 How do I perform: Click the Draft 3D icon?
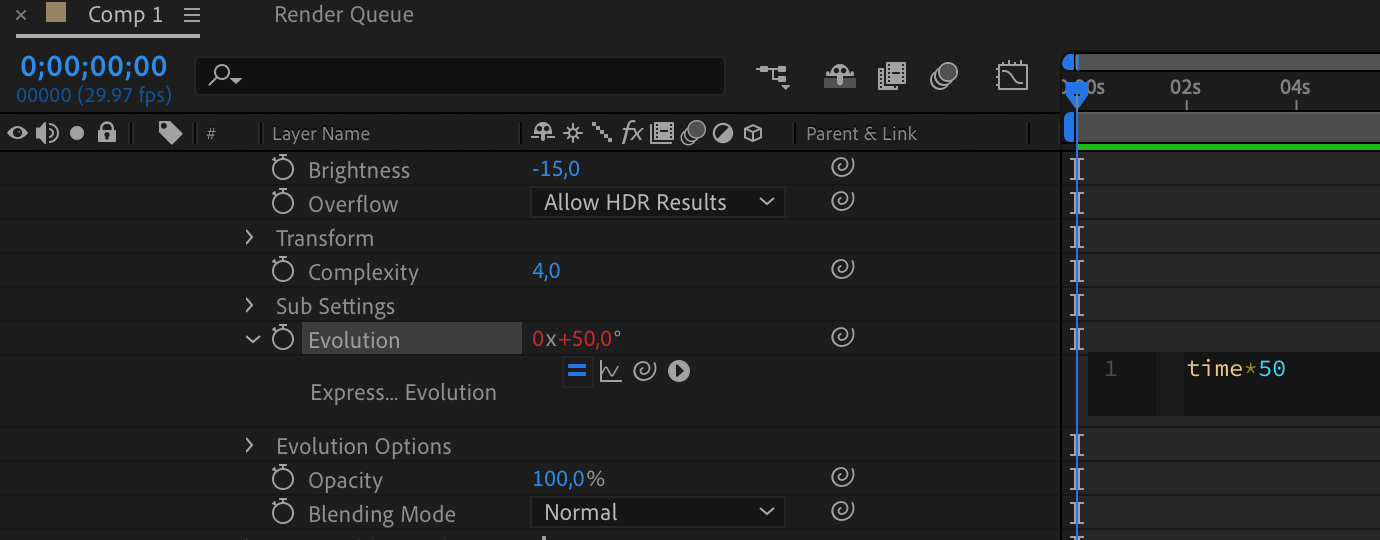(x=839, y=76)
